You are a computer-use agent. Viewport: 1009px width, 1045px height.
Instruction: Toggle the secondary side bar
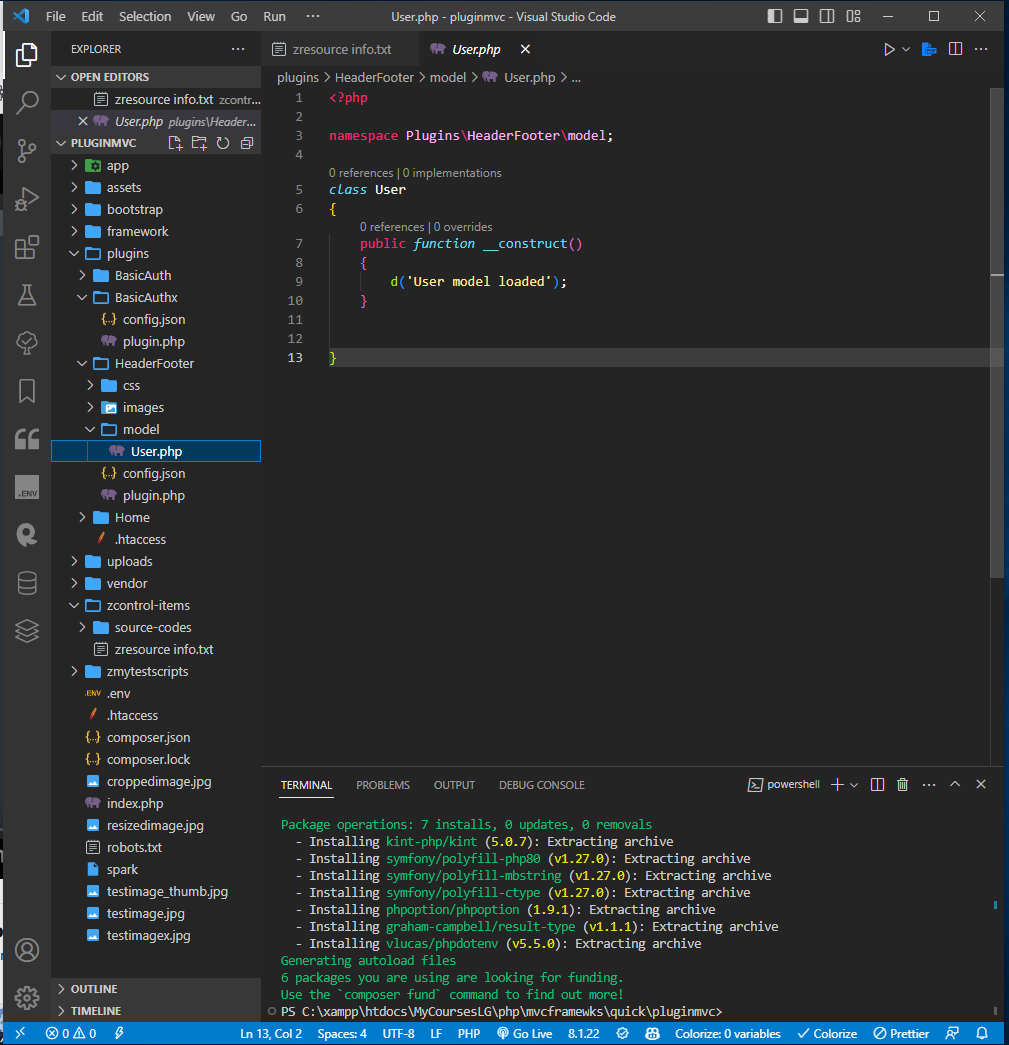(x=827, y=15)
